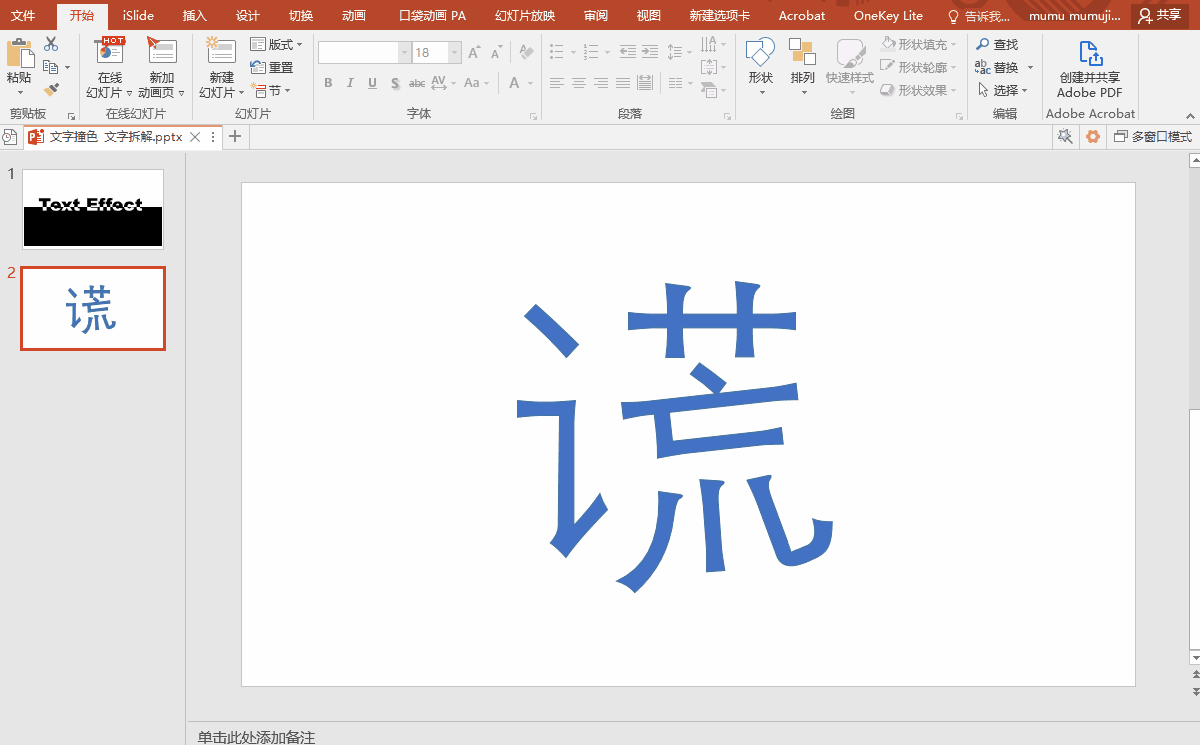This screenshot has width=1200, height=745.
Task: Click the 告诉我 tell me search box
Action: coord(979,15)
